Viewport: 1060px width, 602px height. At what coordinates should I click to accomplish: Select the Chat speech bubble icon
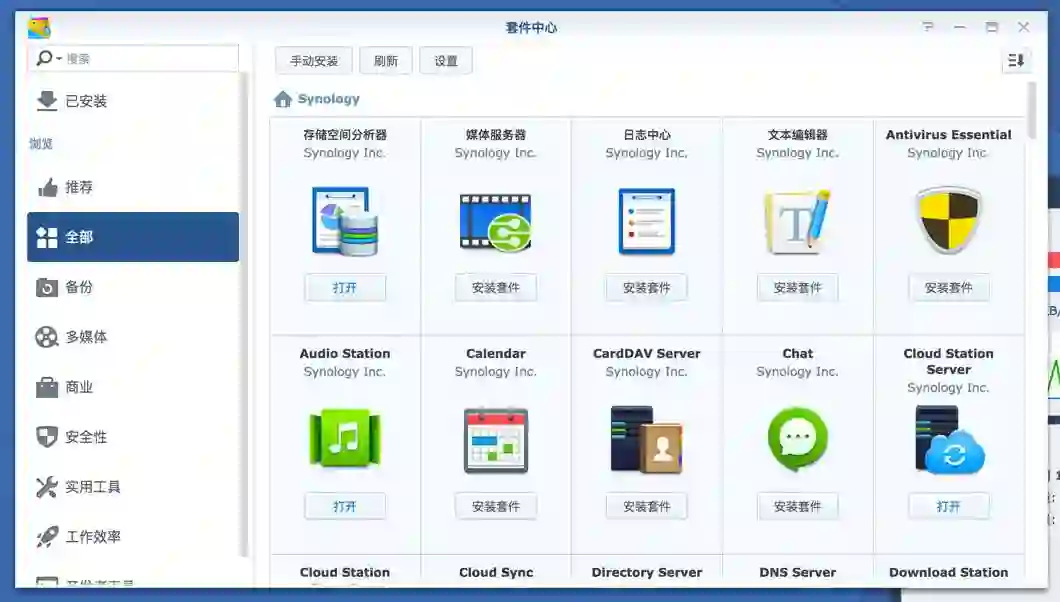point(798,439)
